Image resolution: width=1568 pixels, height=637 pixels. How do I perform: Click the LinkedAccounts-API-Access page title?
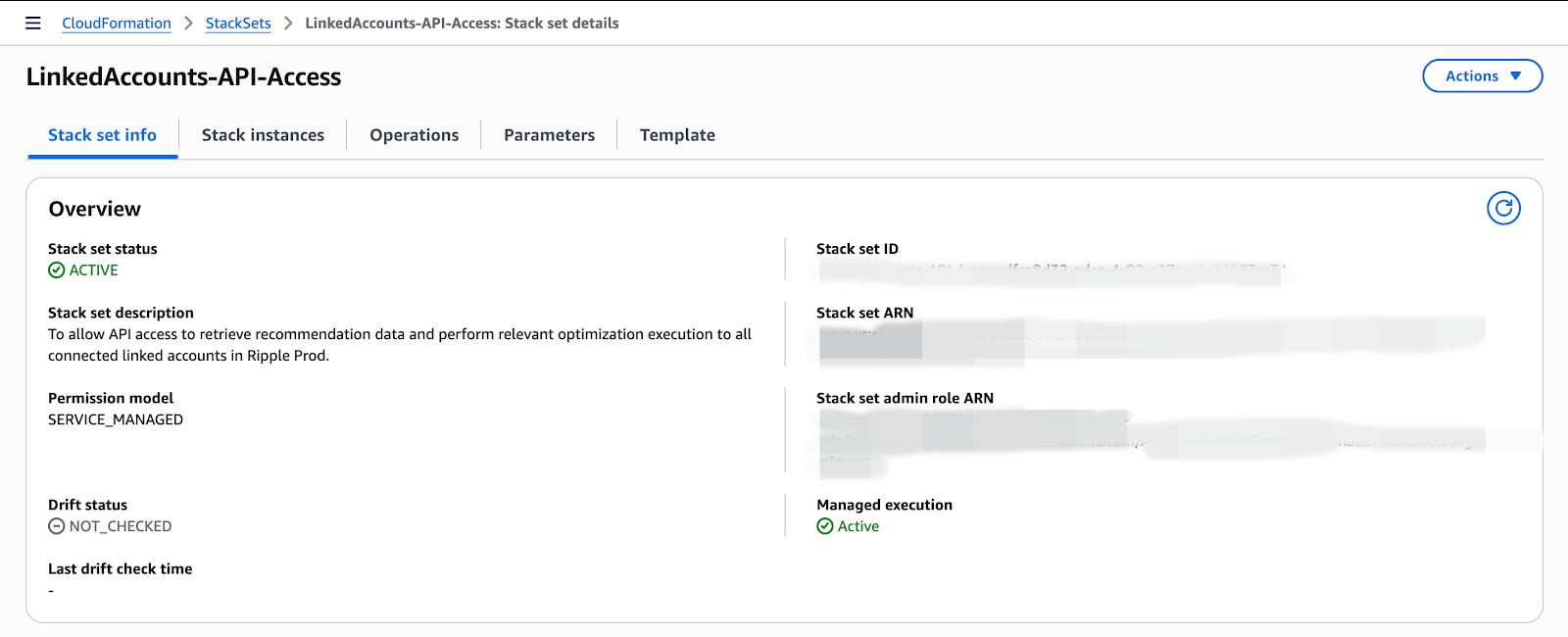183,77
